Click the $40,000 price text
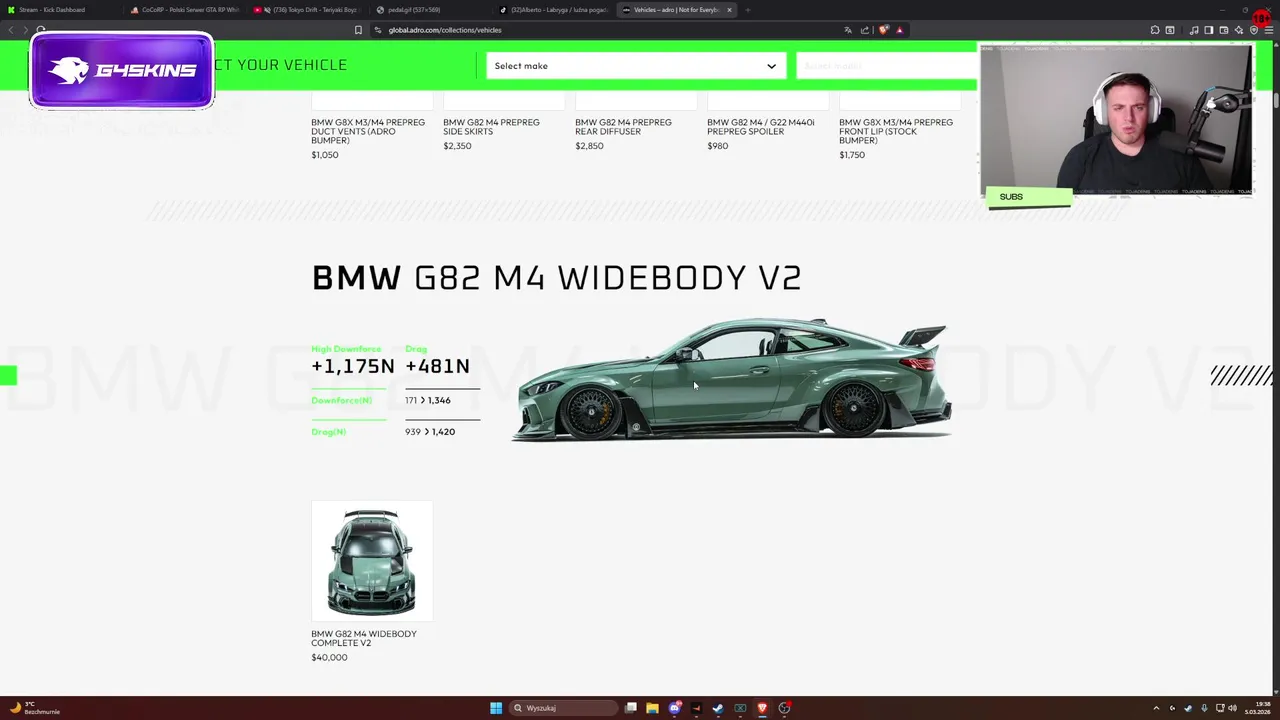This screenshot has width=1280, height=720. point(329,657)
